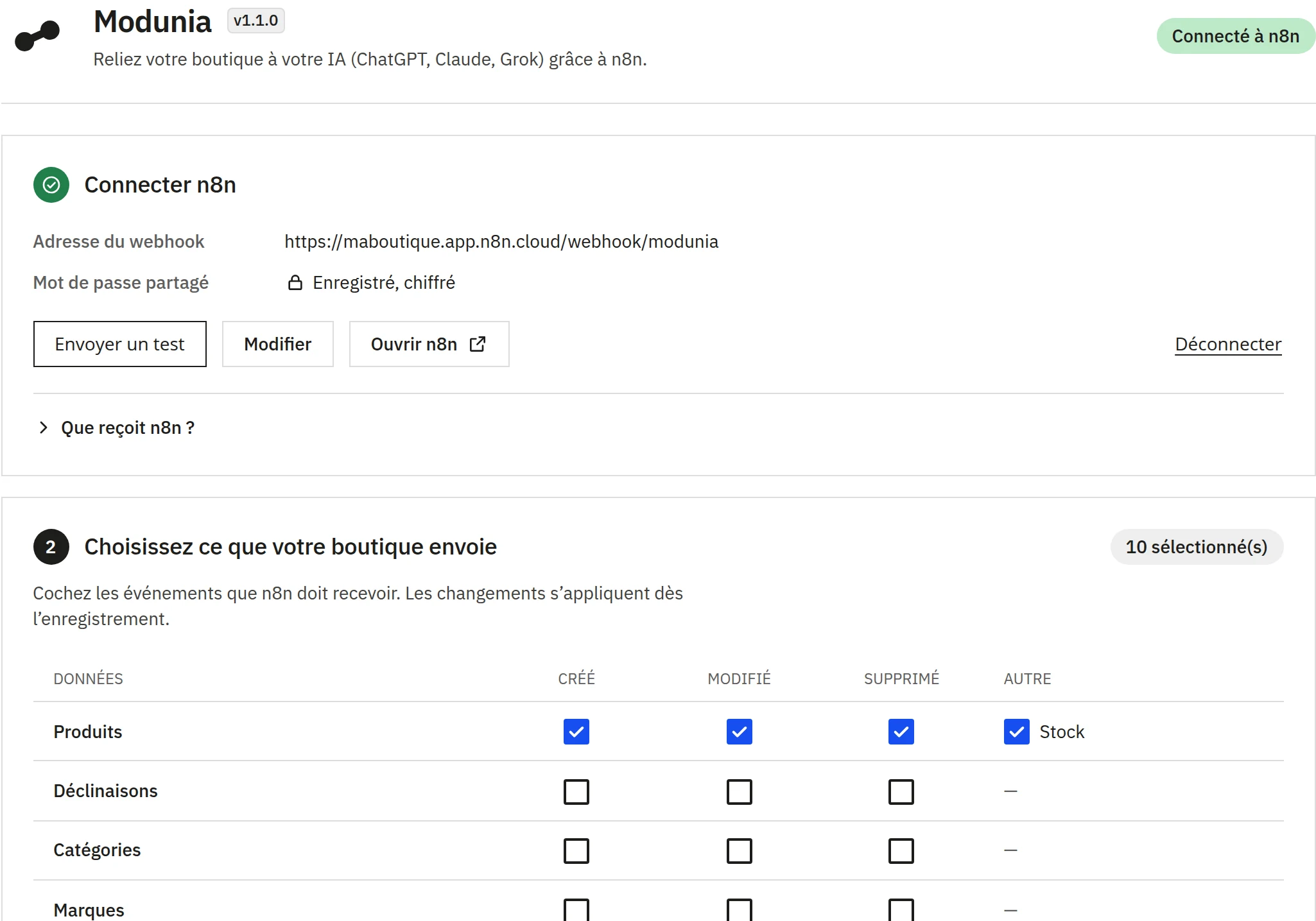The image size is (1316, 921).
Task: Enable Déclinaisons Modifié checkbox
Action: click(740, 791)
